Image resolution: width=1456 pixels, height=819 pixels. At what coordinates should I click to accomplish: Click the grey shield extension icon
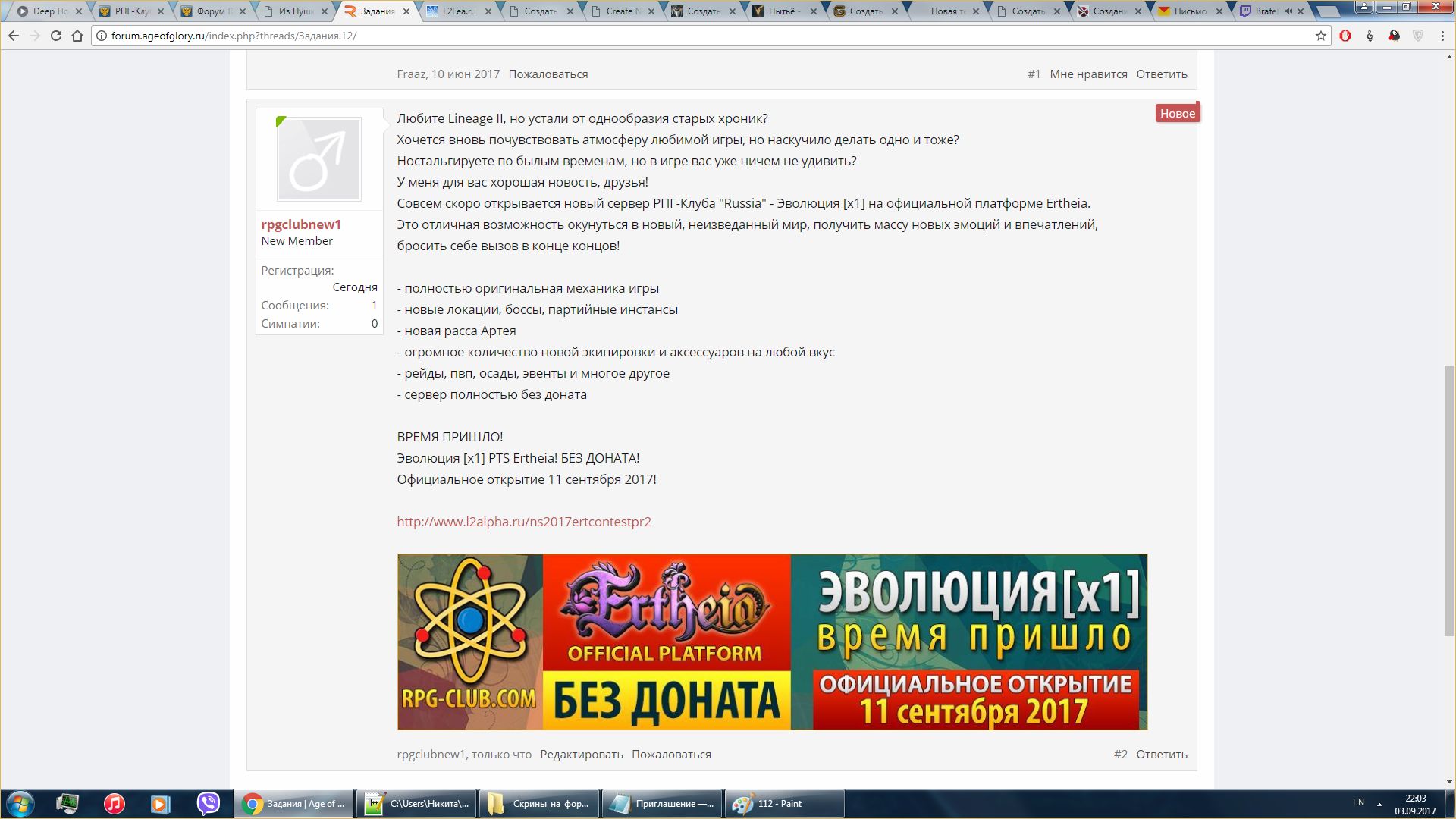1418,36
